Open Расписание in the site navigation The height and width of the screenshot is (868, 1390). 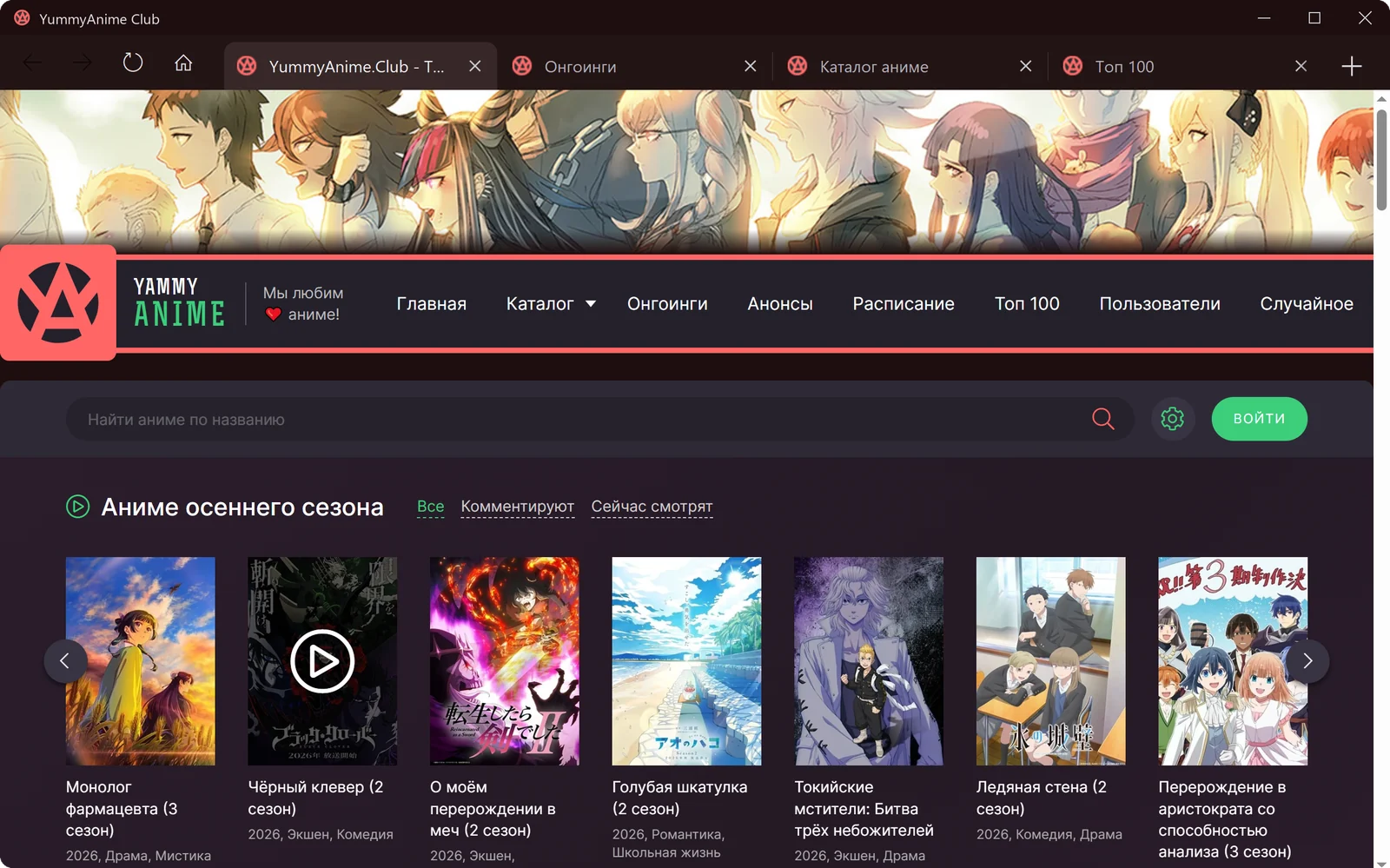click(903, 304)
